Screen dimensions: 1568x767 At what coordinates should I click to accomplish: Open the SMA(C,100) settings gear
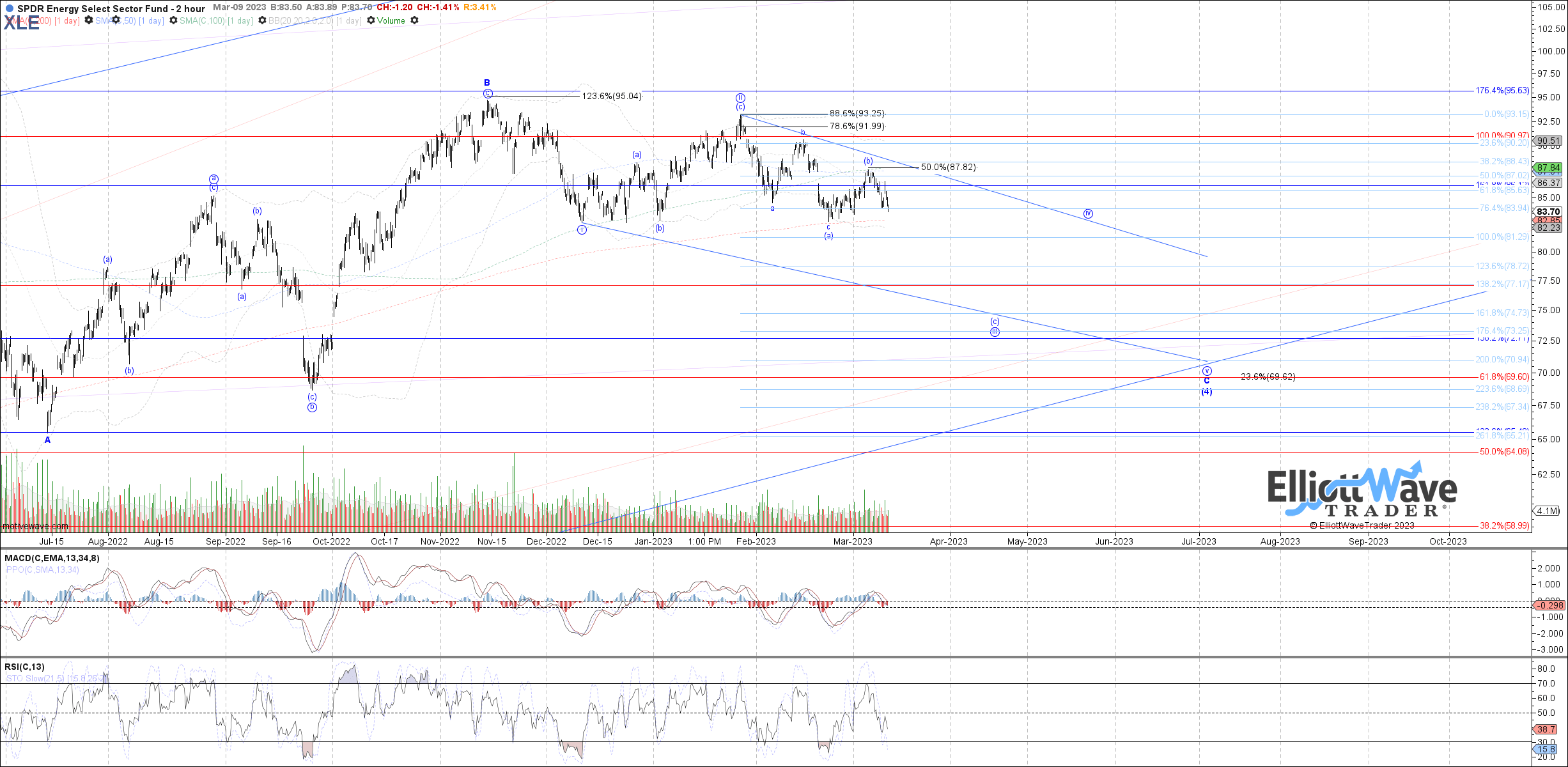point(262,20)
